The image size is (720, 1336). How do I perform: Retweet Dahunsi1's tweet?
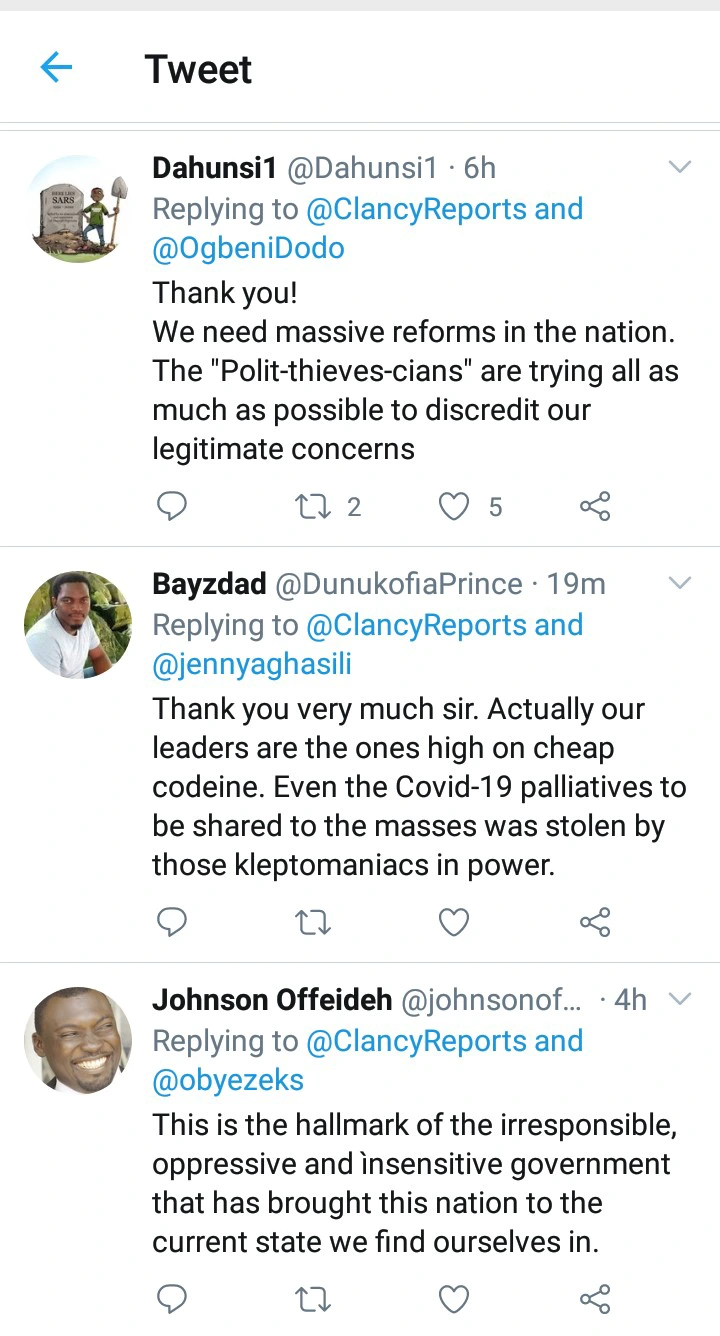tap(314, 507)
